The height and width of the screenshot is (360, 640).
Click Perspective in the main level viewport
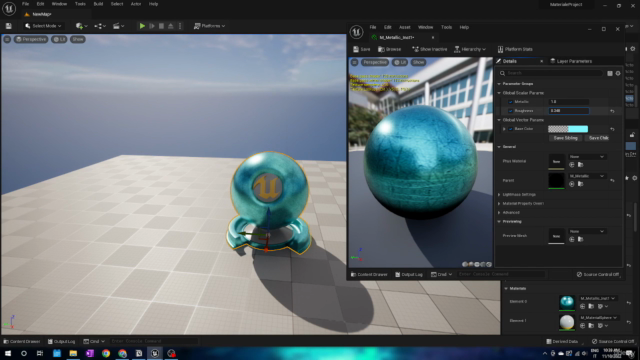click(31, 39)
